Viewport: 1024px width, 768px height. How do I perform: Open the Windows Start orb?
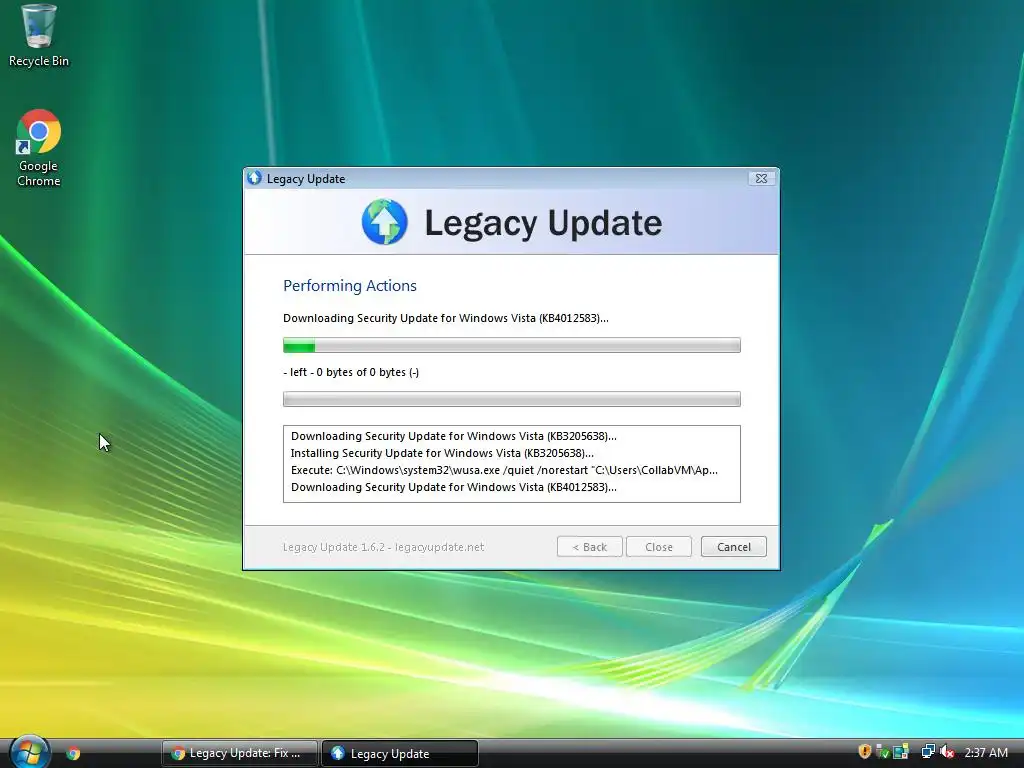(x=29, y=752)
